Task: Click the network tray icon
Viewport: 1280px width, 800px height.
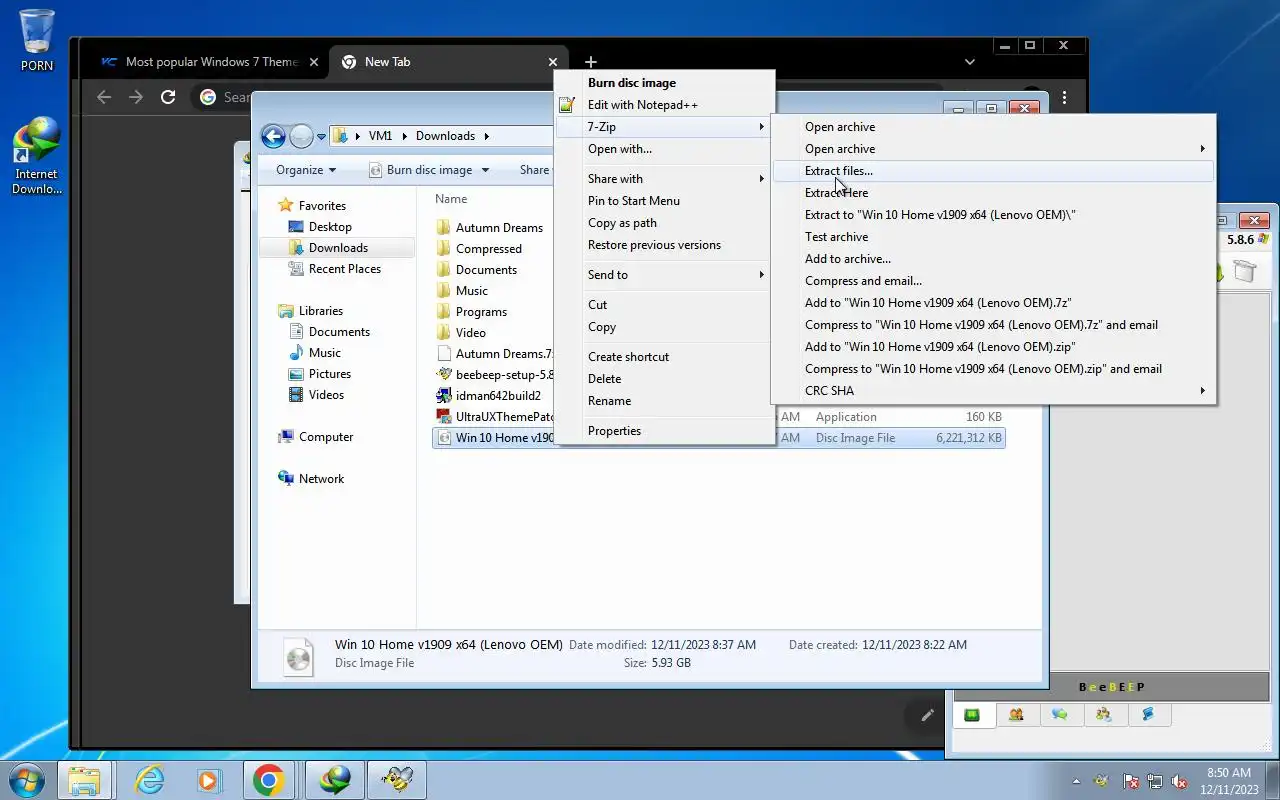Action: point(1155,782)
